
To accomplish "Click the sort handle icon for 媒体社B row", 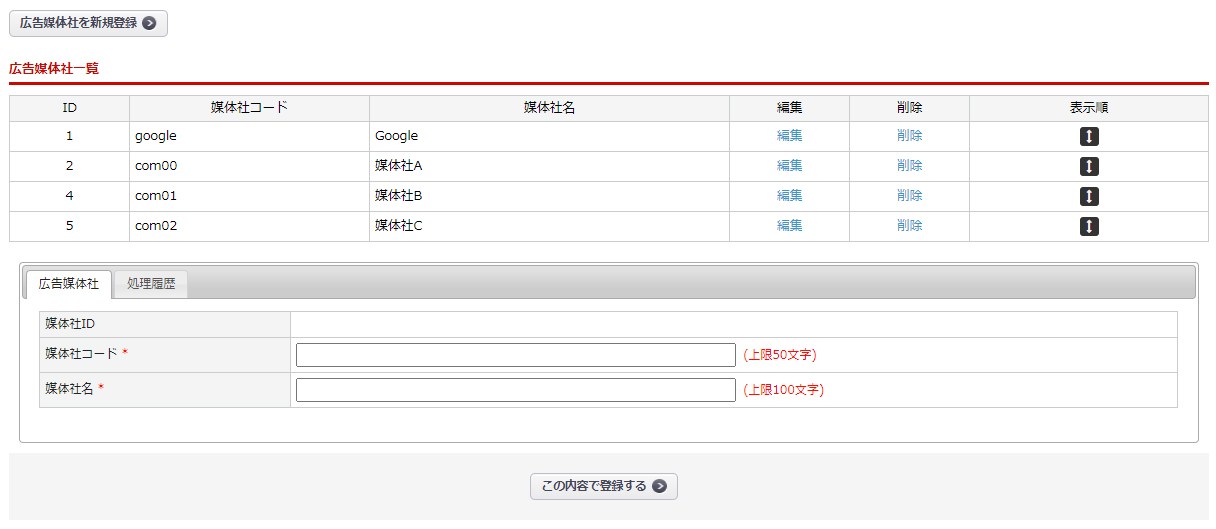I will click(1089, 197).
